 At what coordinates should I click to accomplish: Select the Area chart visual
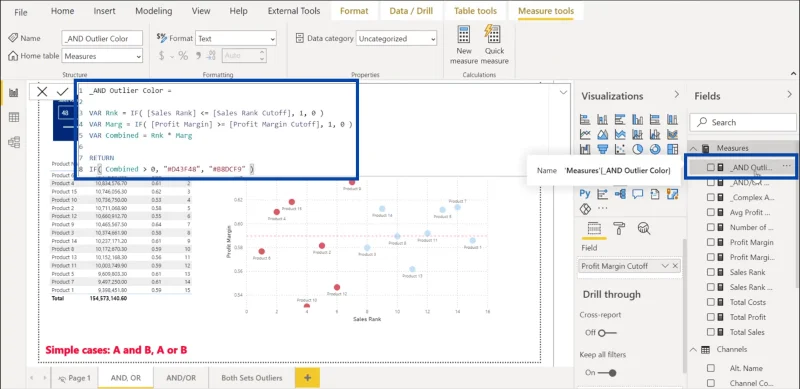(x=603, y=134)
